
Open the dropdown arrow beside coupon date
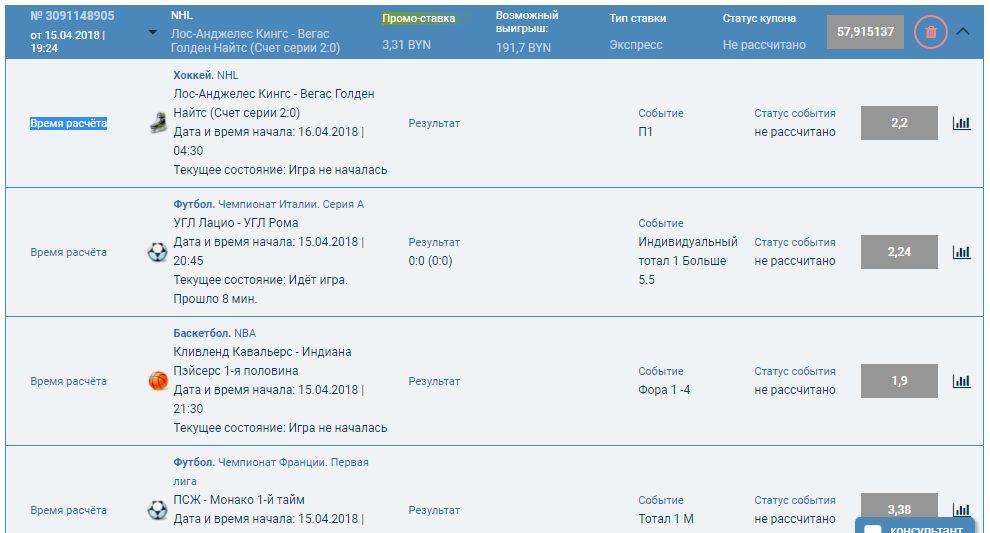(152, 32)
